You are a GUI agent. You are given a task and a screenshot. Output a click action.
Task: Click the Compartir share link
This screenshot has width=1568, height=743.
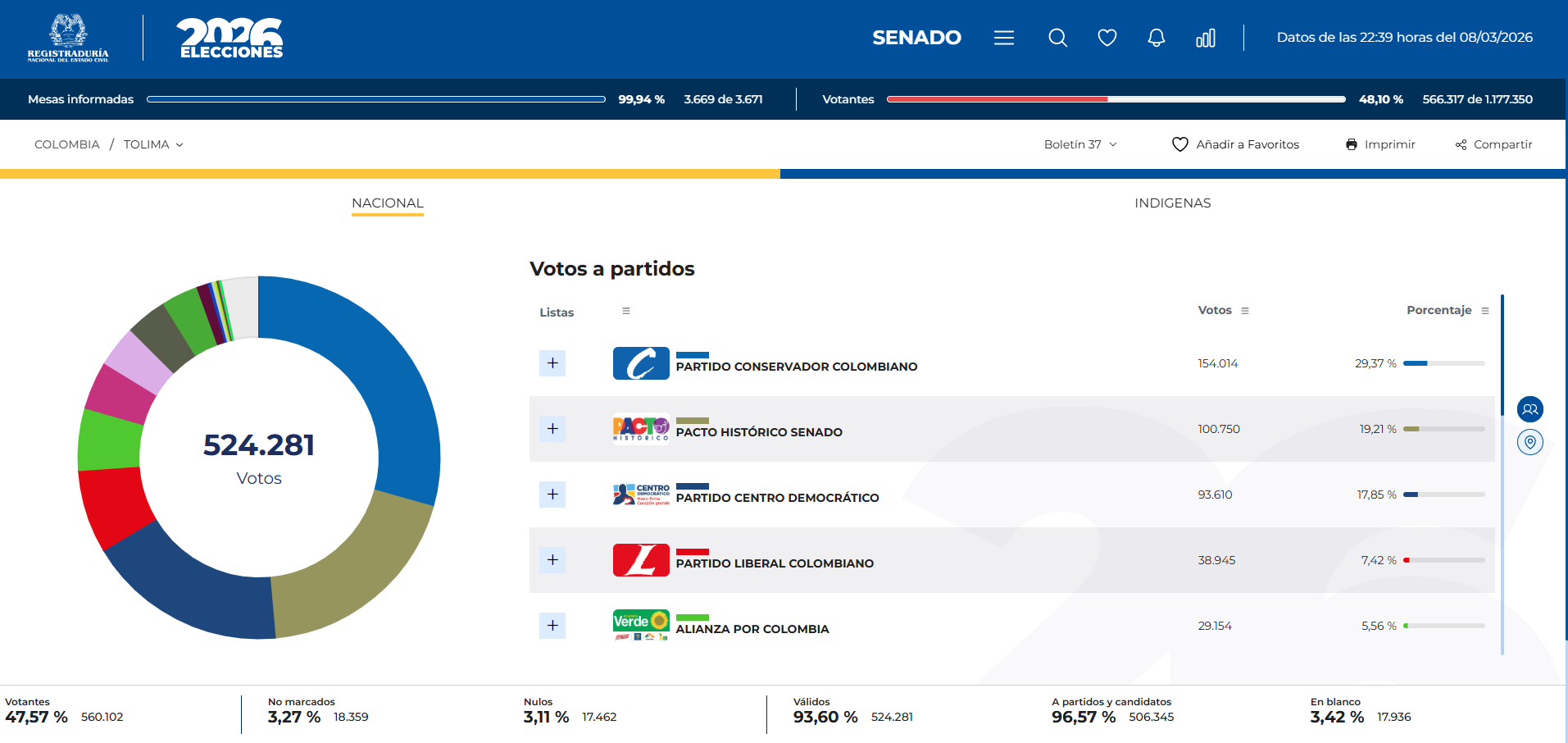(1493, 144)
